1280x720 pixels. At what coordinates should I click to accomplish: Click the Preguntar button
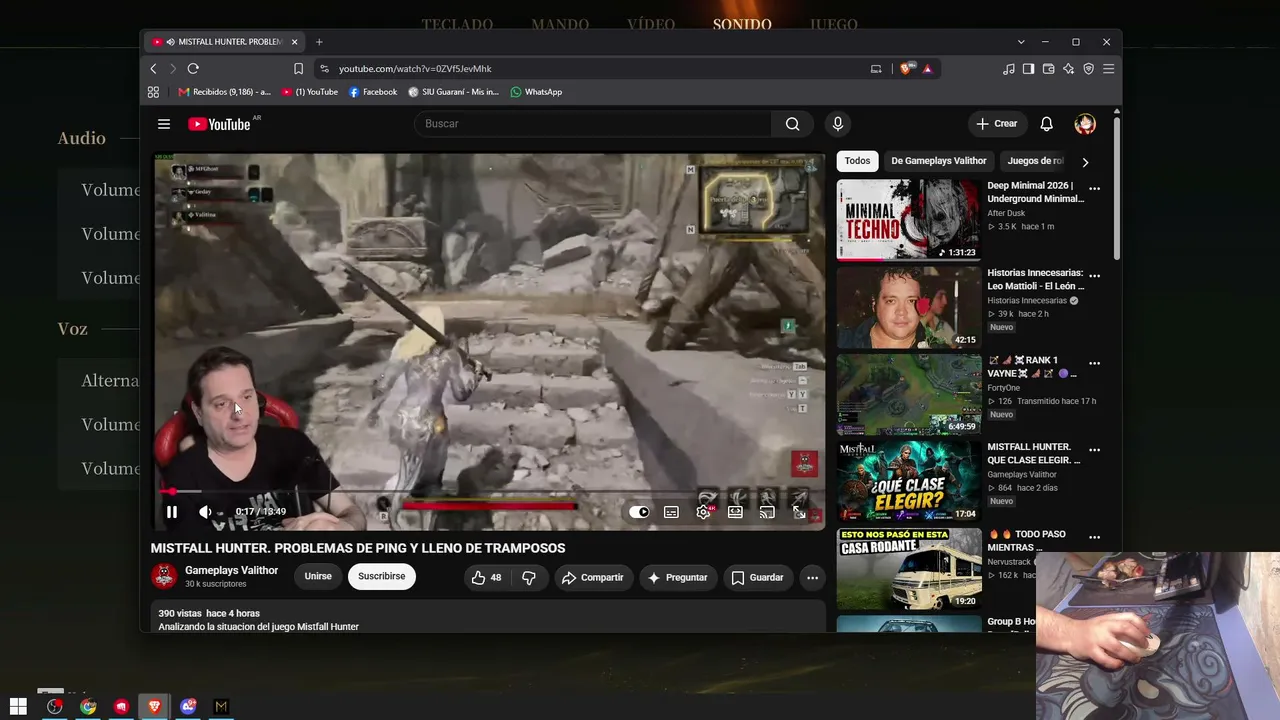click(x=677, y=577)
